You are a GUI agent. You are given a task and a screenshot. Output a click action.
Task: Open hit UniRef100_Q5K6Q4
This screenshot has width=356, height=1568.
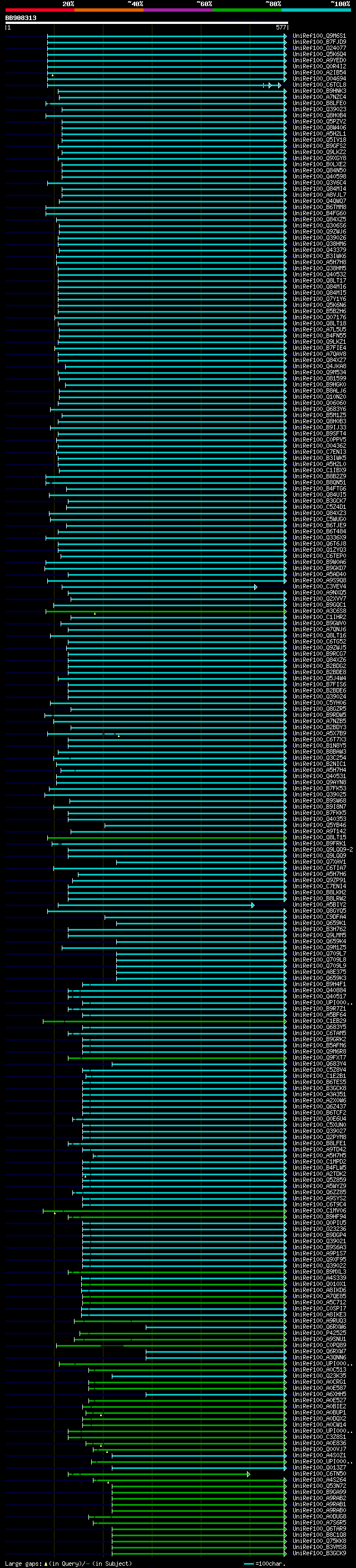[319, 54]
